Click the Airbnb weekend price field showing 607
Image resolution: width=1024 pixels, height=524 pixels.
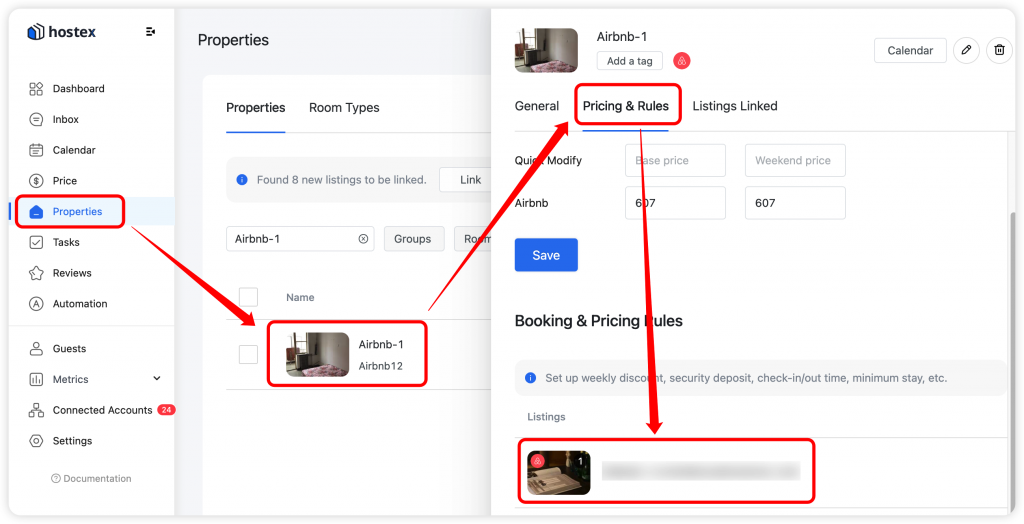(795, 203)
